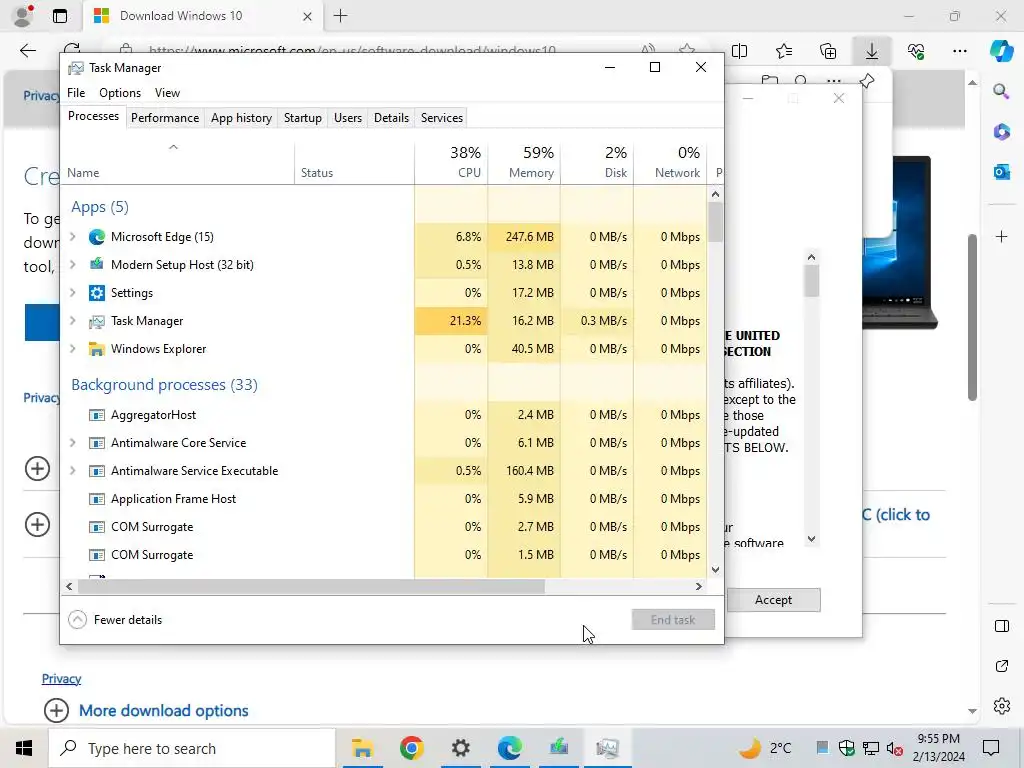
Task: Switch to the Services tab
Action: [441, 118]
